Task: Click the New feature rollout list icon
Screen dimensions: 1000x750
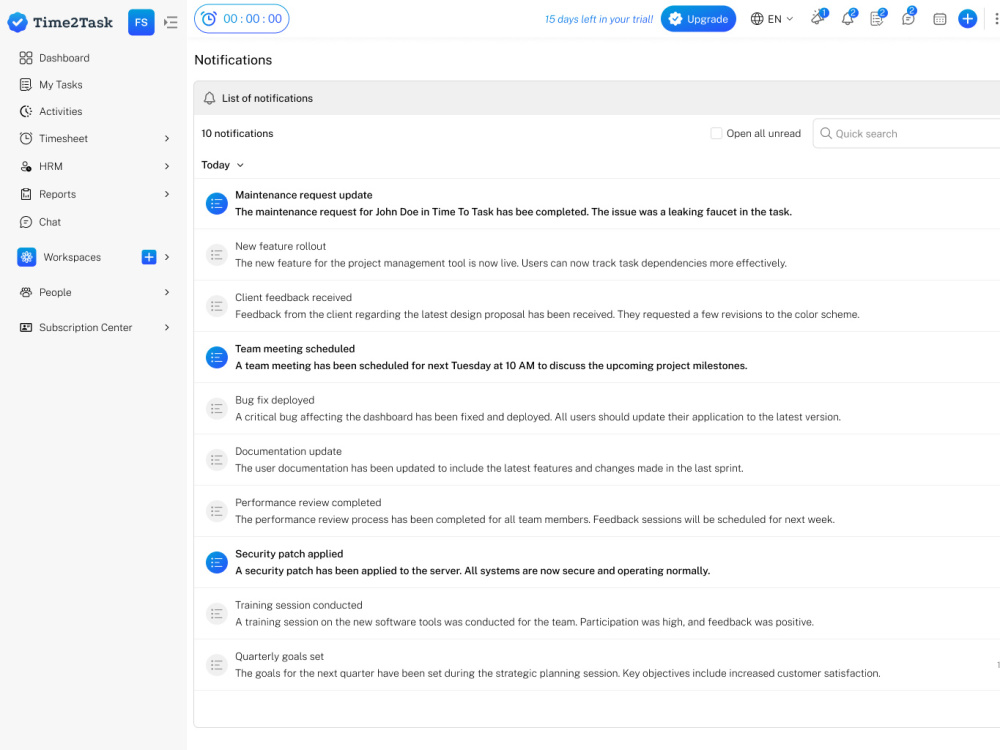Action: click(217, 255)
